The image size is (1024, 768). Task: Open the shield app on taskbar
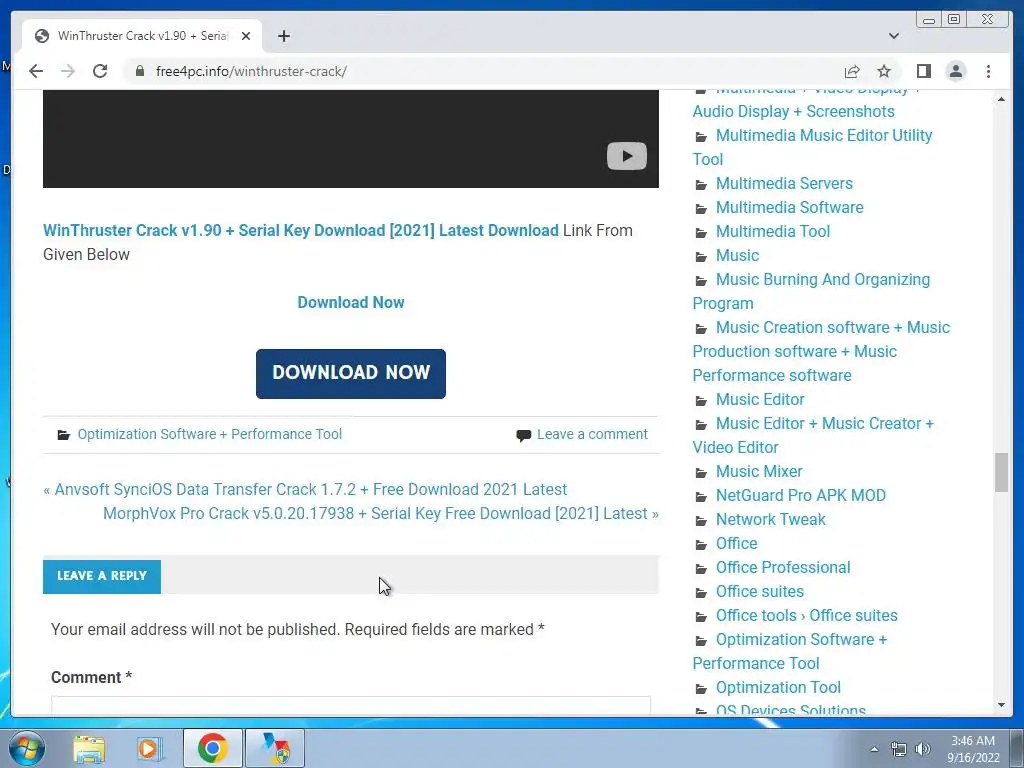[x=275, y=748]
